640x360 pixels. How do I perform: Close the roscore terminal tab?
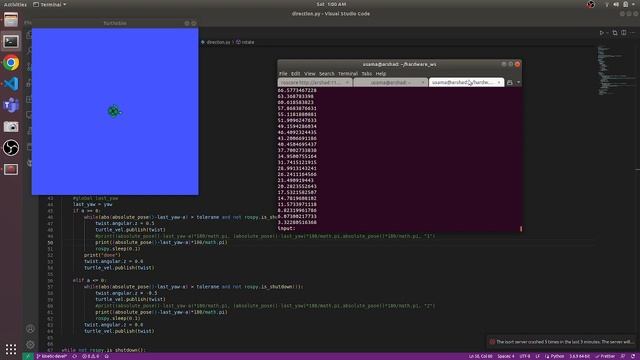(347, 82)
